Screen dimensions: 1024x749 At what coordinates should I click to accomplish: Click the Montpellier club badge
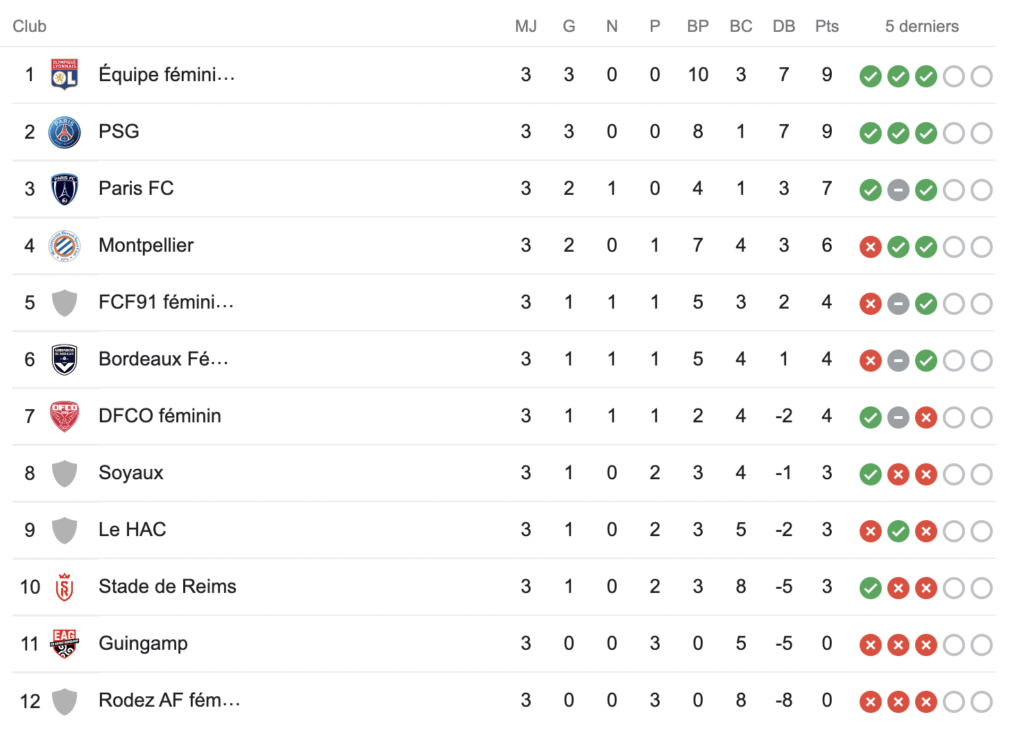[65, 246]
